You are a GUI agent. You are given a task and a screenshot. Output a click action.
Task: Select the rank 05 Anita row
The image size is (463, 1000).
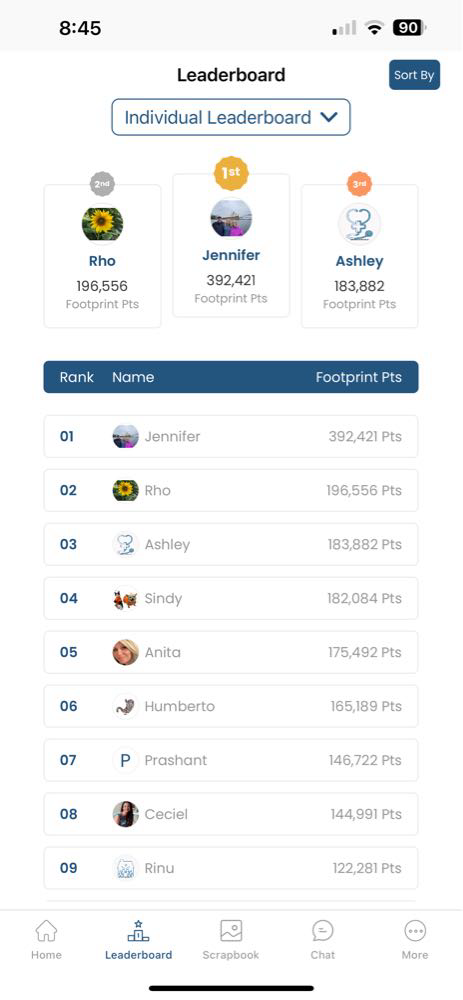[231, 652]
